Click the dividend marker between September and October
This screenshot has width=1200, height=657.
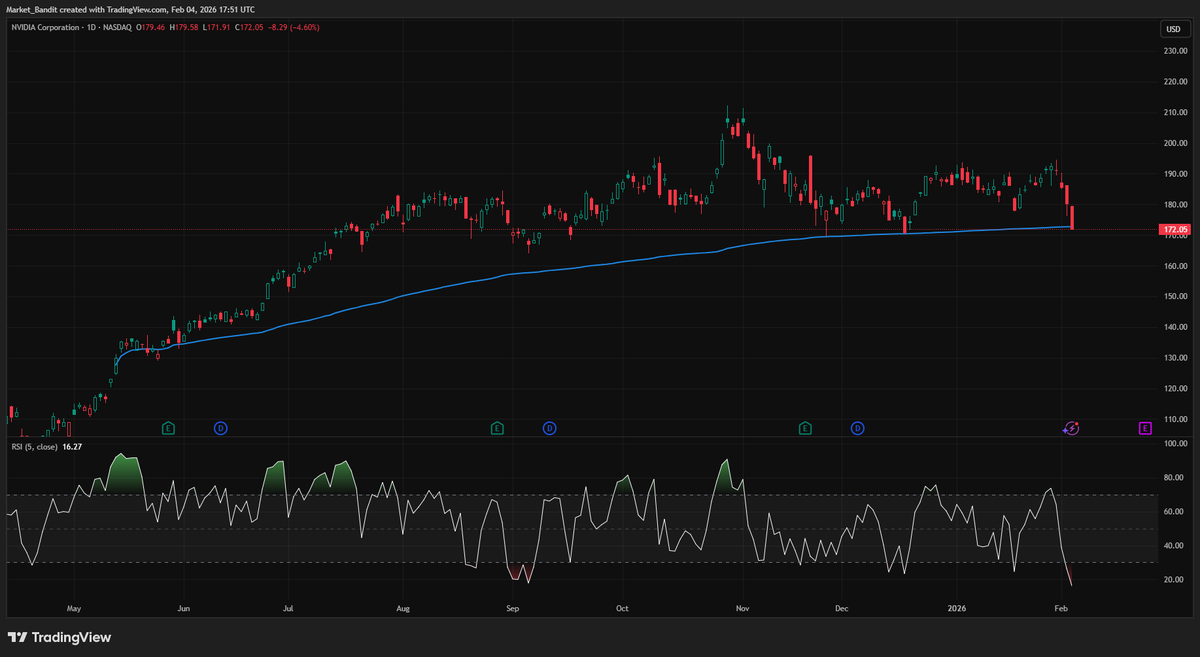549,428
